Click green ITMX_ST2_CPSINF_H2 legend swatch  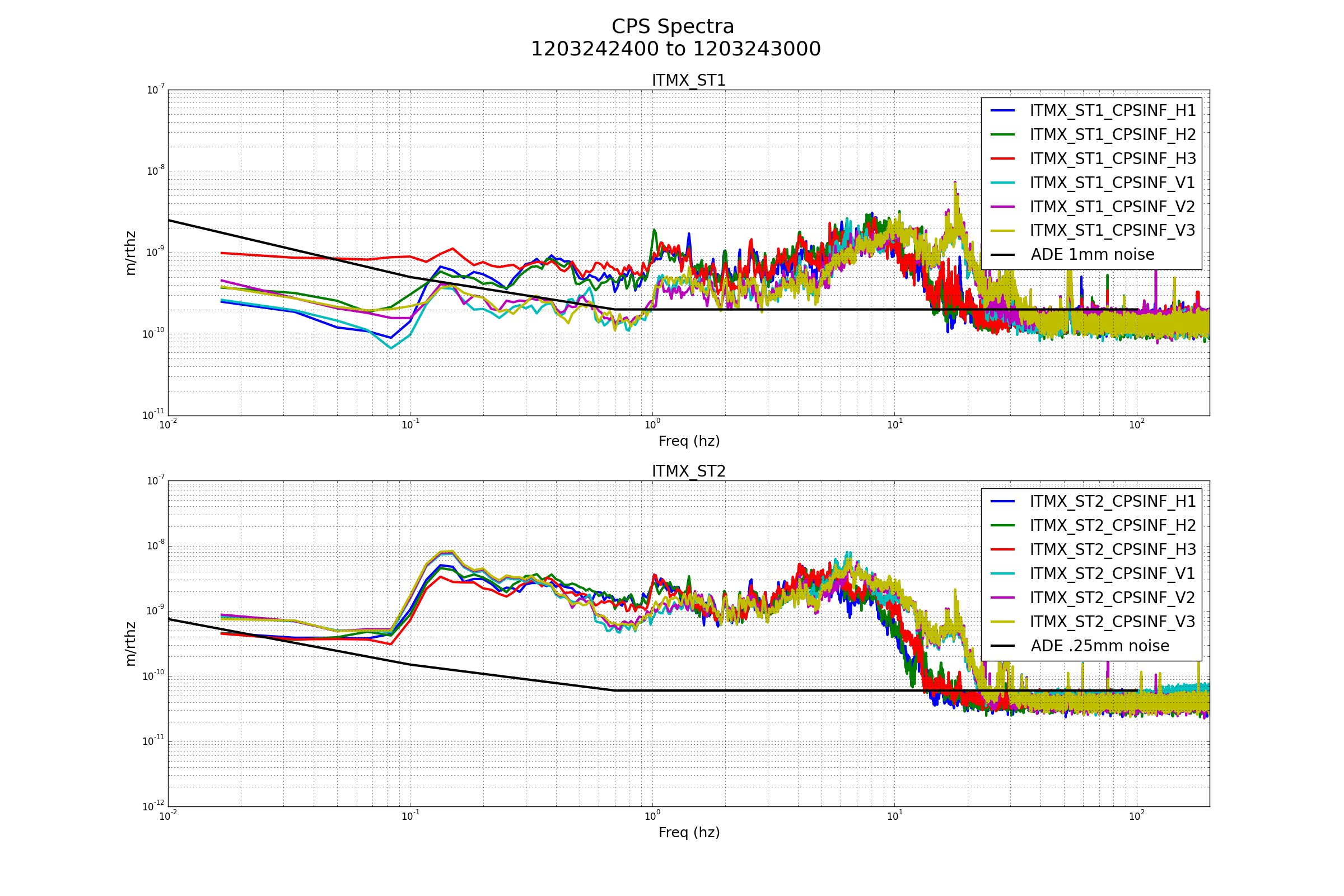[1002, 526]
